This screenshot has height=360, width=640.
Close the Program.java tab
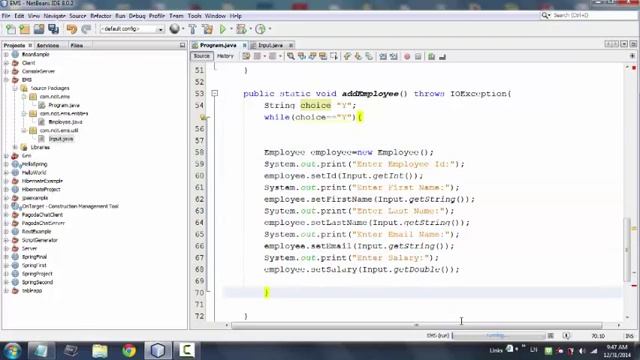click(x=244, y=45)
